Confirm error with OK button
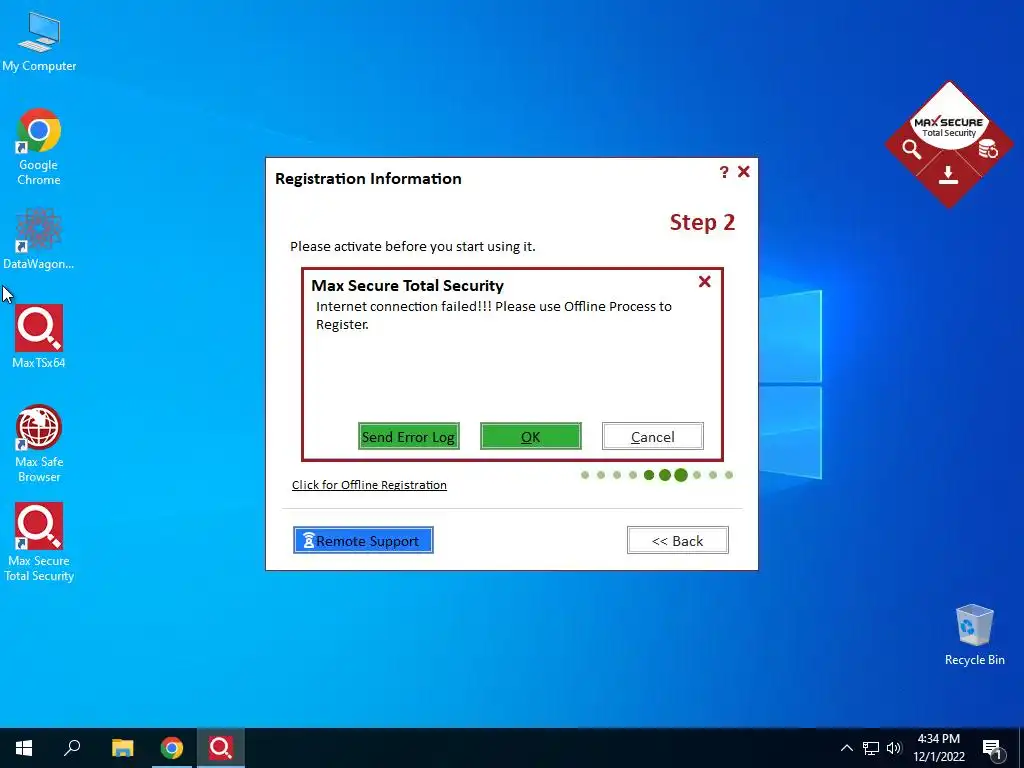The width and height of the screenshot is (1024, 768). pyautogui.click(x=530, y=436)
